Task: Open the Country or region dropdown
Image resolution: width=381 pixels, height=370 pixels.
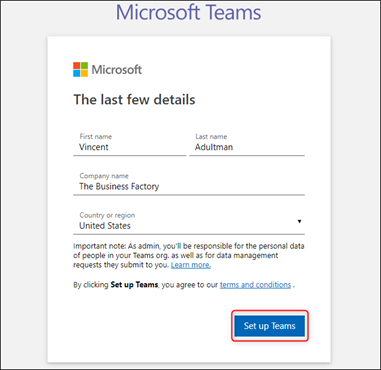Action: 189,222
